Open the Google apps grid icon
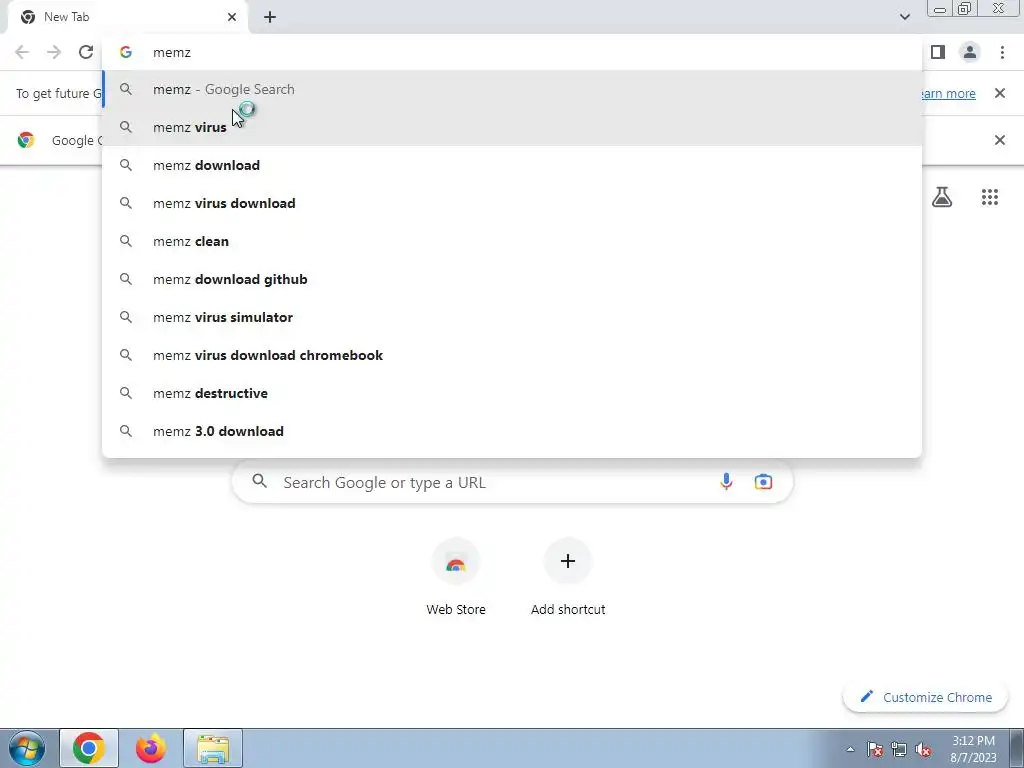This screenshot has height=768, width=1024. click(x=989, y=197)
